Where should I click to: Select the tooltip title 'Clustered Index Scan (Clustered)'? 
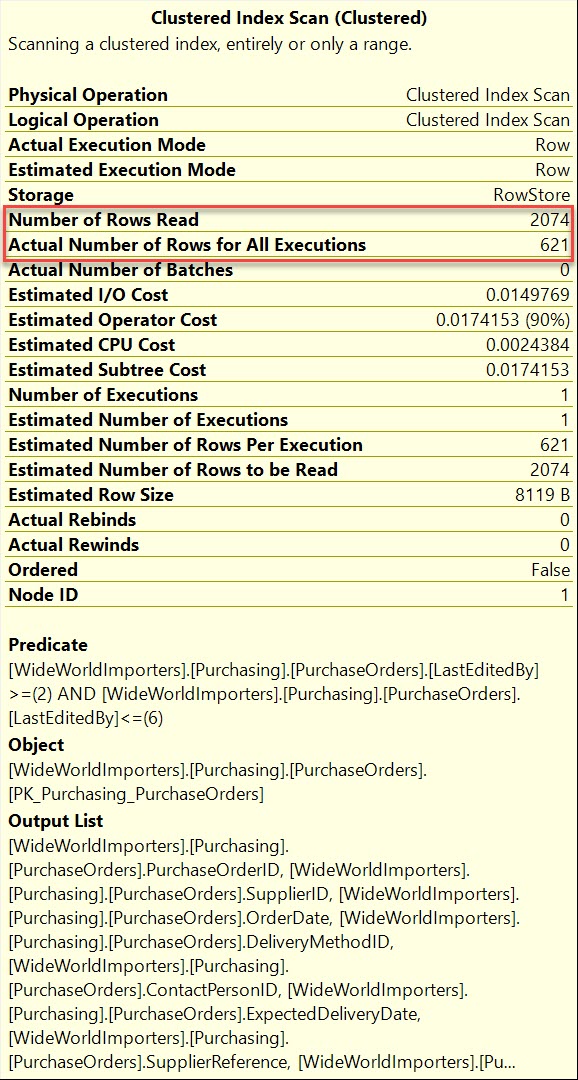289,18
